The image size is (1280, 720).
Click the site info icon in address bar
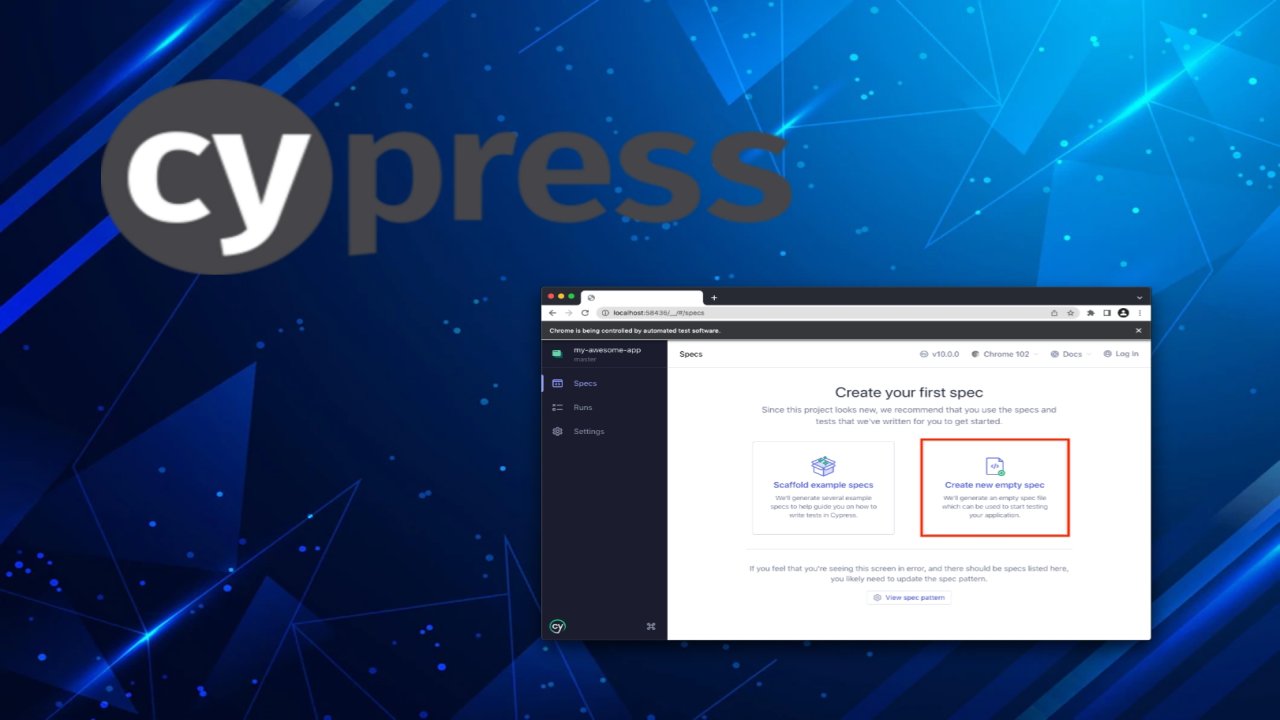[606, 313]
